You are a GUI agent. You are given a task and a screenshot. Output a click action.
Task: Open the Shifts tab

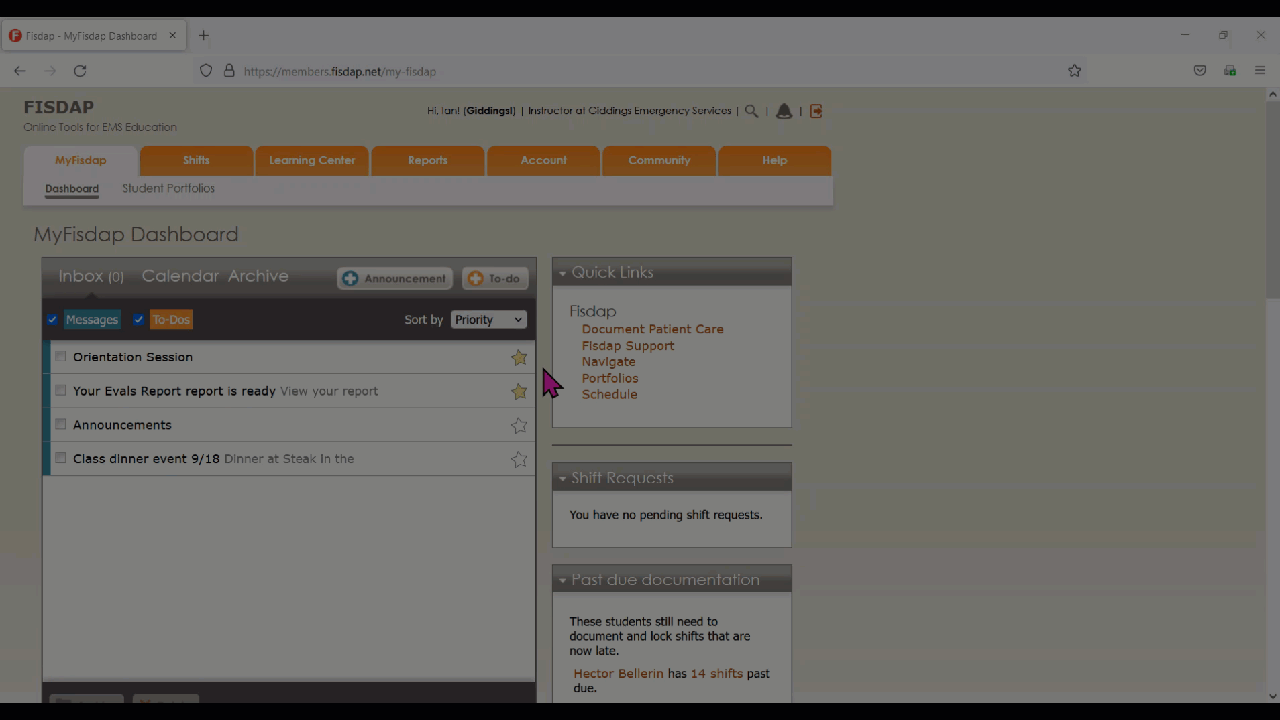(x=196, y=160)
